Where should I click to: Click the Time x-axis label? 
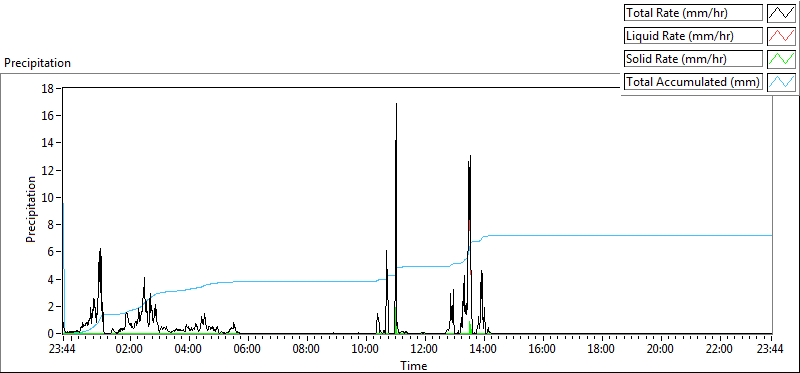414,365
